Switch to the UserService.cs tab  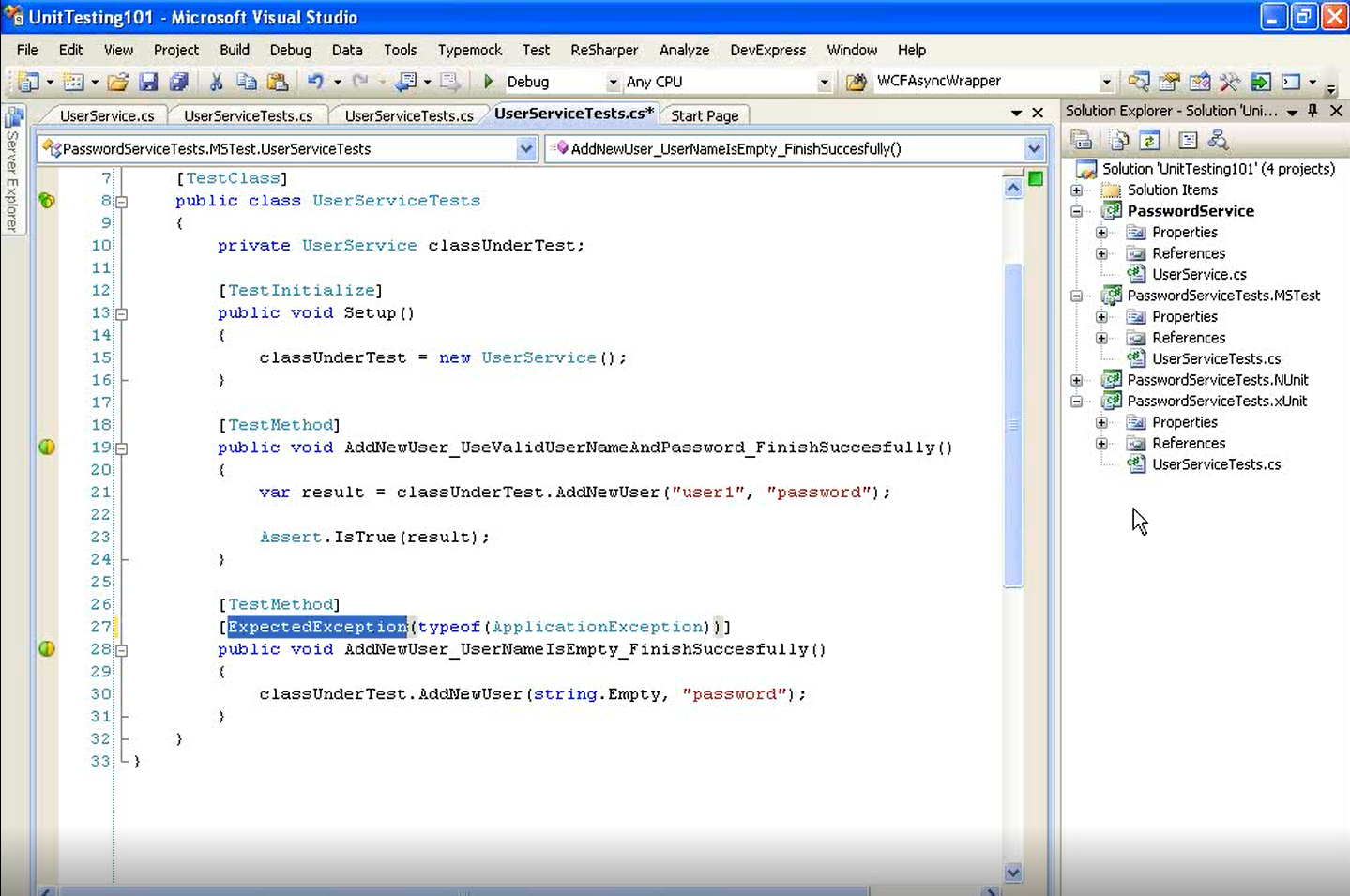(107, 115)
